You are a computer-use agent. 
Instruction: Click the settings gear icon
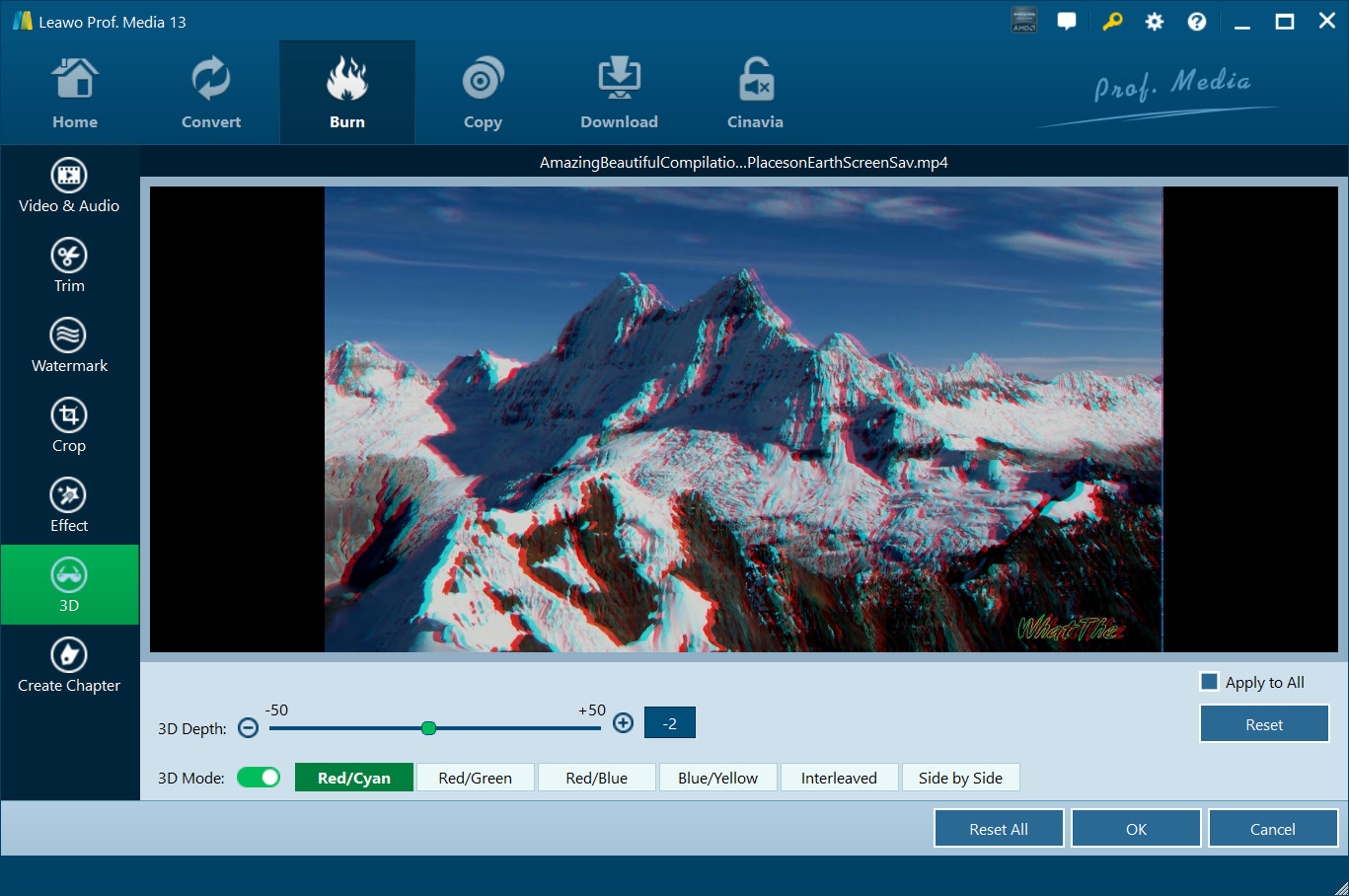[x=1154, y=22]
